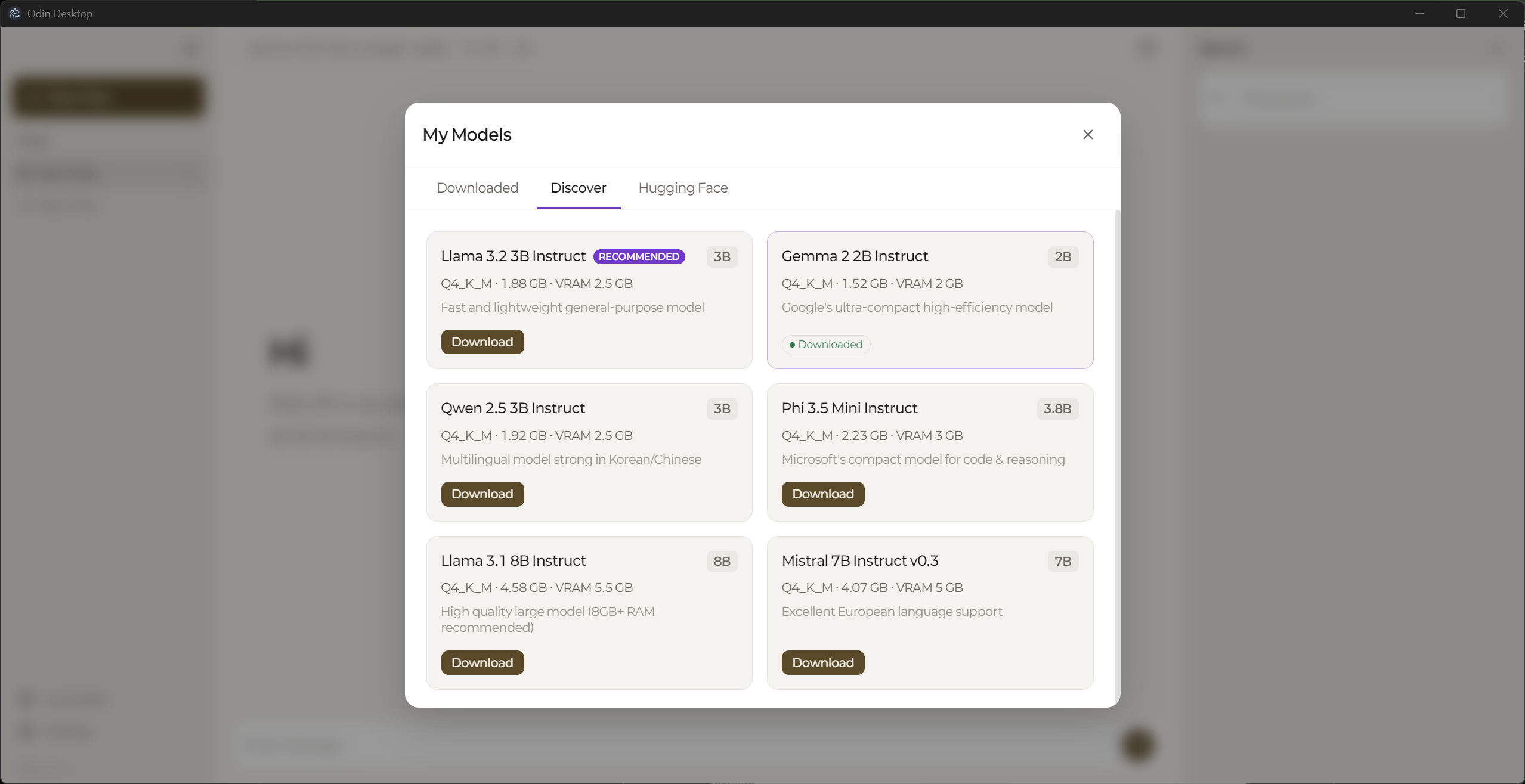The width and height of the screenshot is (1525, 784).
Task: Open the Hugging Face tab
Action: coord(683,188)
